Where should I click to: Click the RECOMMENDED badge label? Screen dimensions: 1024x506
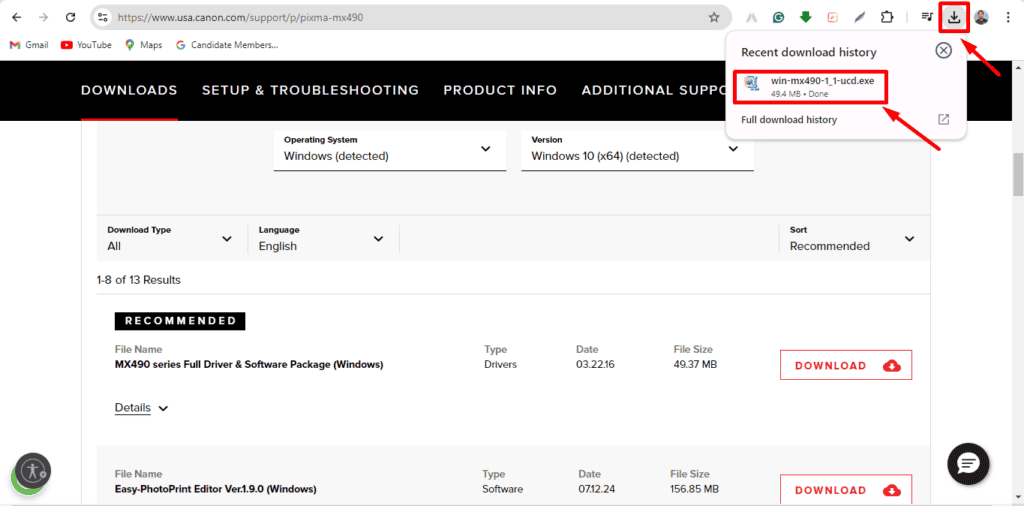[180, 321]
